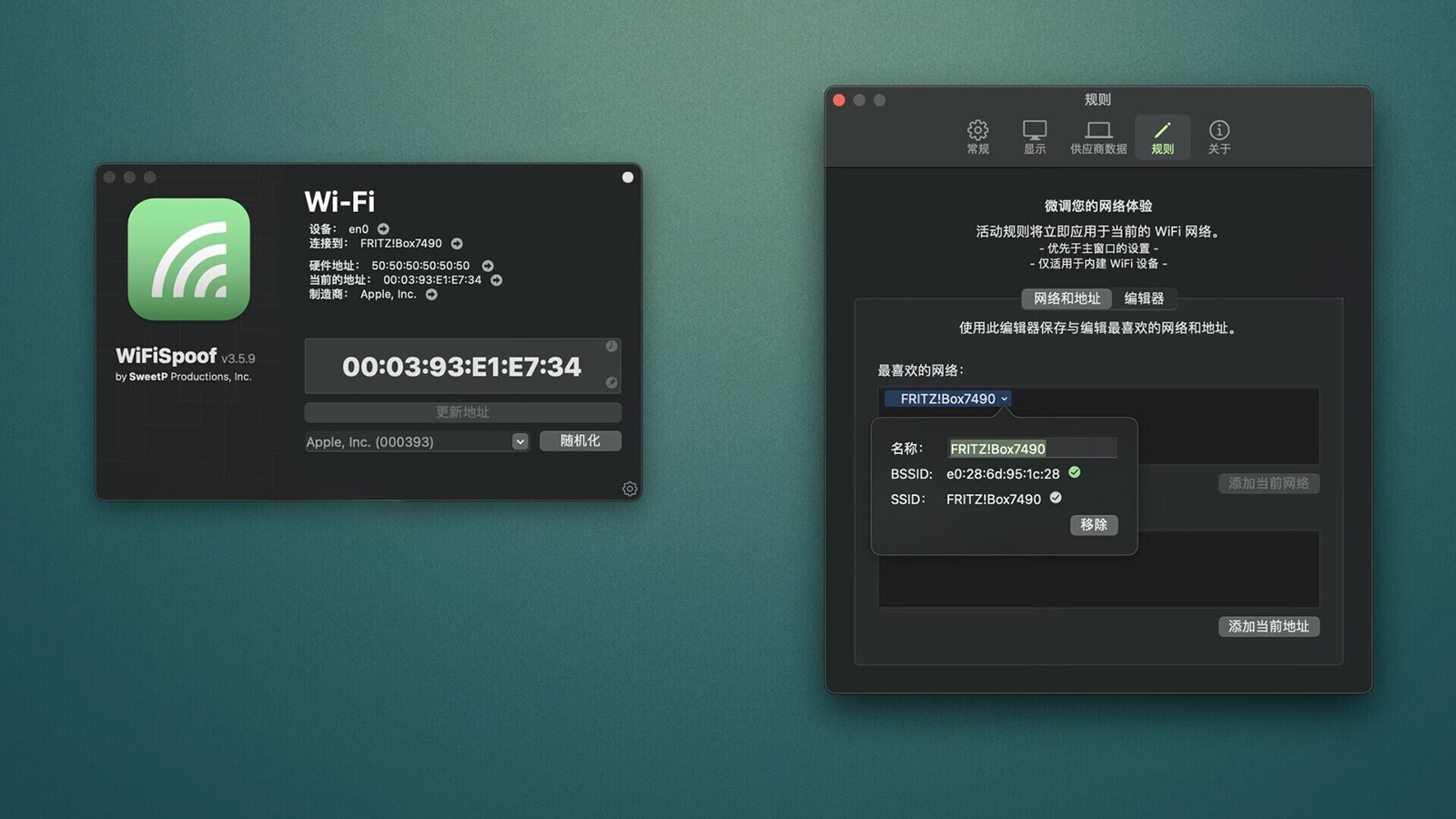The height and width of the screenshot is (819, 1456).
Task: Switch to the 编辑器 editor segment
Action: (x=1144, y=298)
